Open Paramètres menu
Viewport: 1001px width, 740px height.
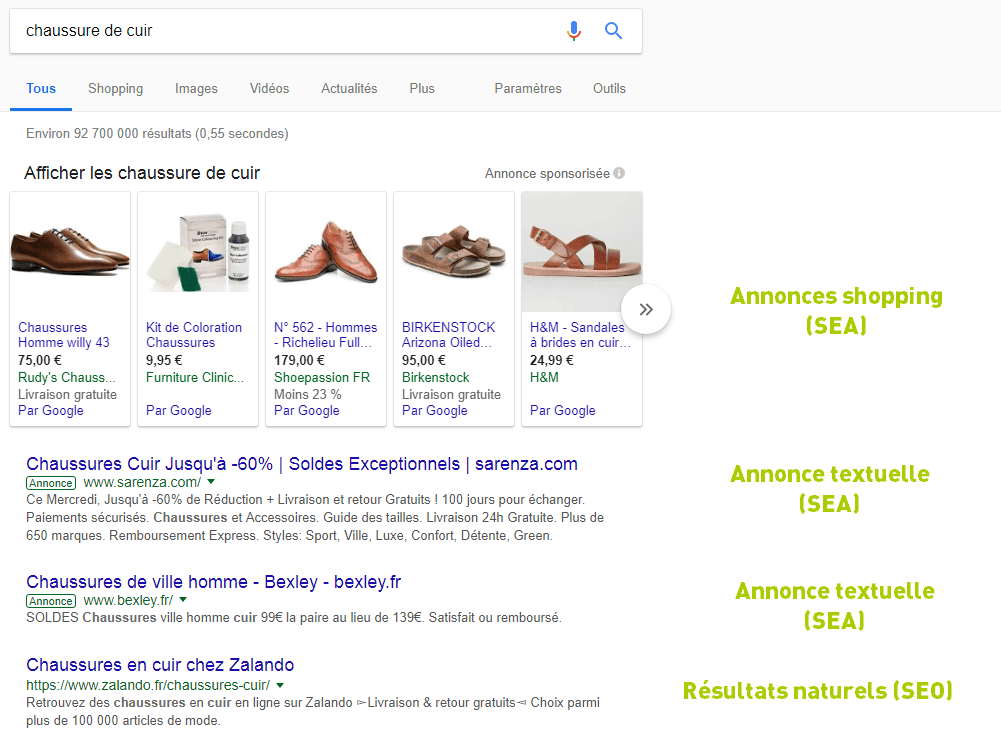528,89
